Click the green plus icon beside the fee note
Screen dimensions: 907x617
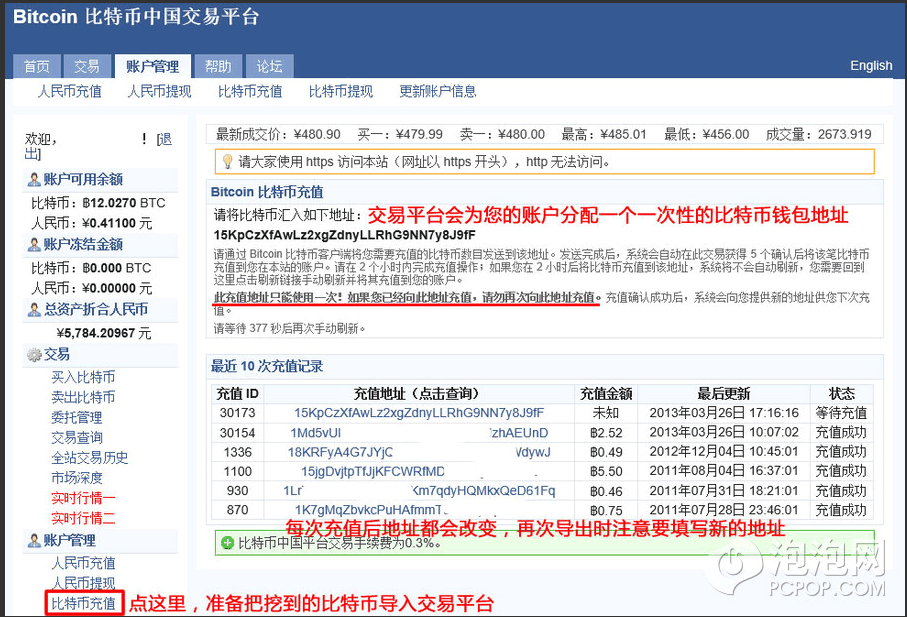tap(227, 543)
